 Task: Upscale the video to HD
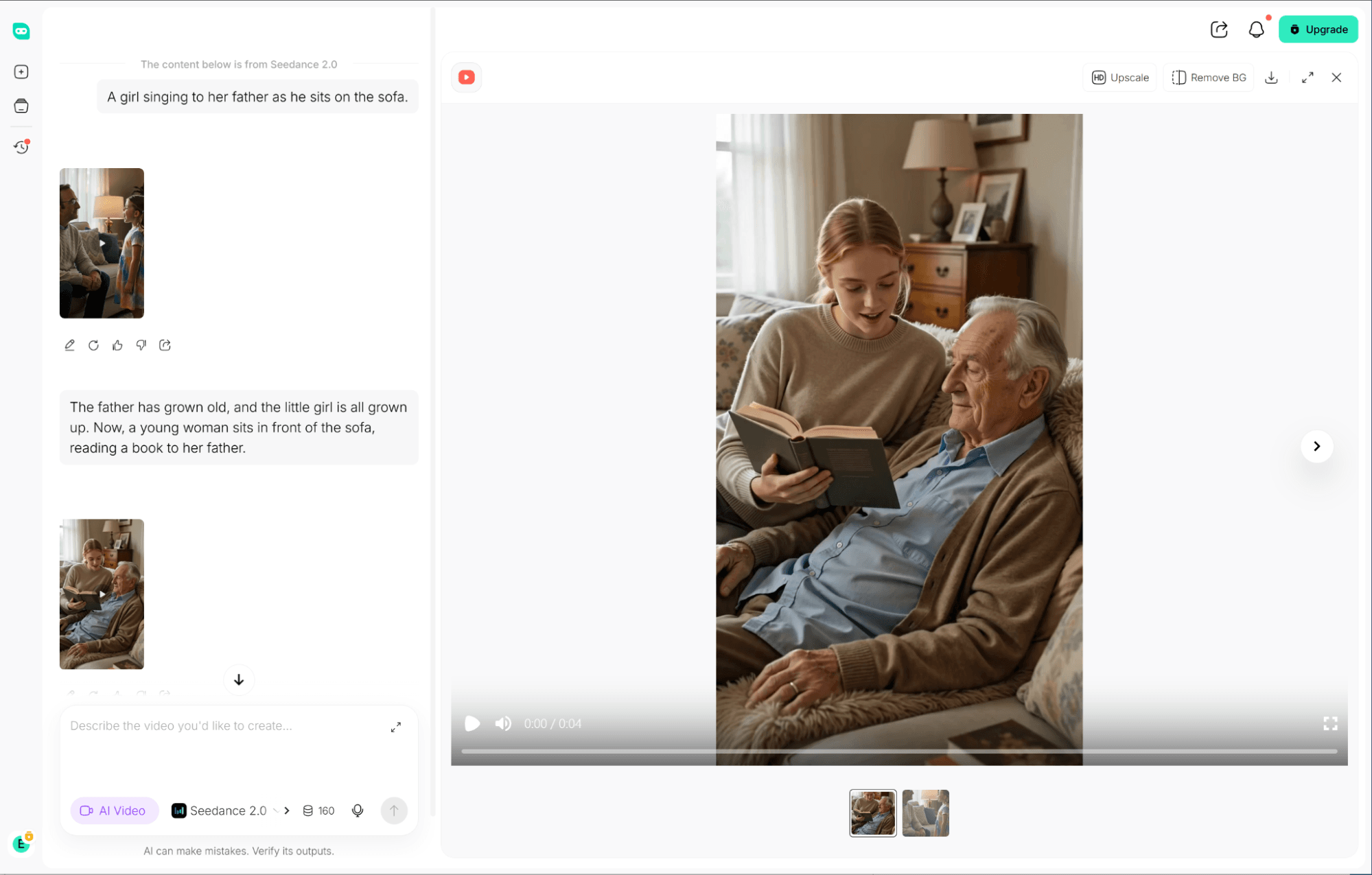(1120, 78)
